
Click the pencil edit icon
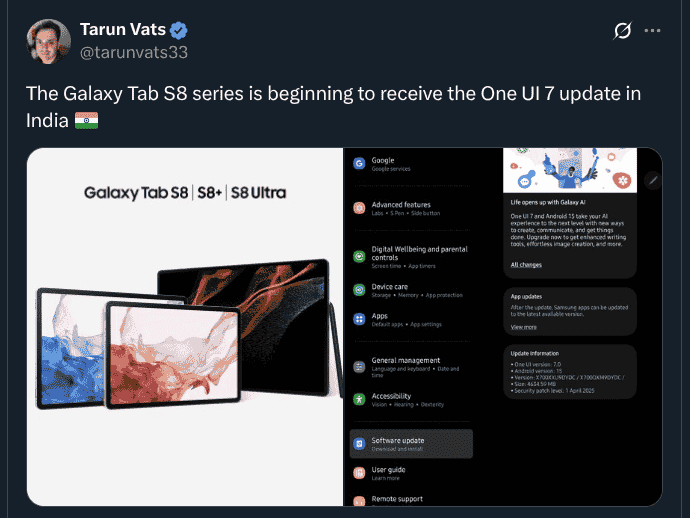point(653,180)
